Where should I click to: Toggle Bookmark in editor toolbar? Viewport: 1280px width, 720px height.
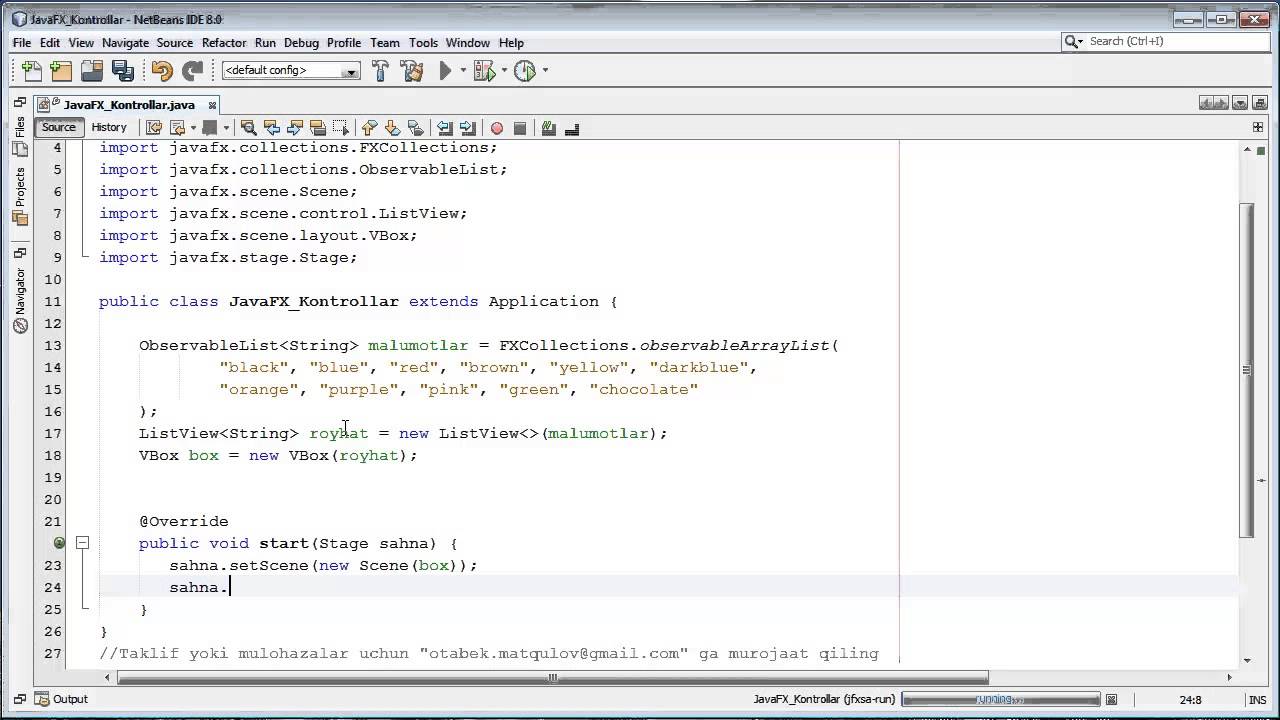pyautogui.click(x=415, y=128)
